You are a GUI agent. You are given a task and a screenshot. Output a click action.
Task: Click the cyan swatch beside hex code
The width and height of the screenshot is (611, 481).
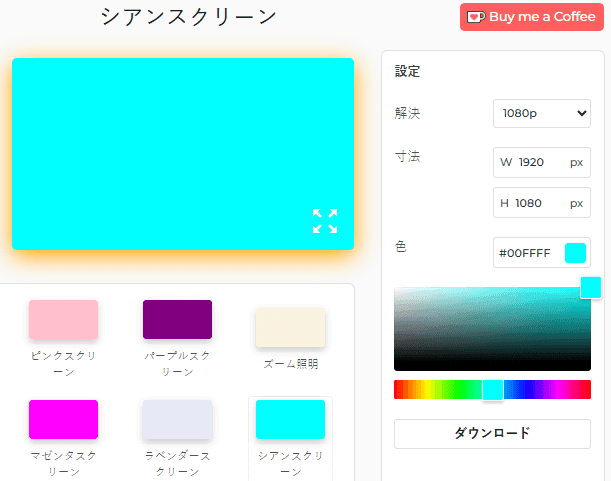(575, 253)
